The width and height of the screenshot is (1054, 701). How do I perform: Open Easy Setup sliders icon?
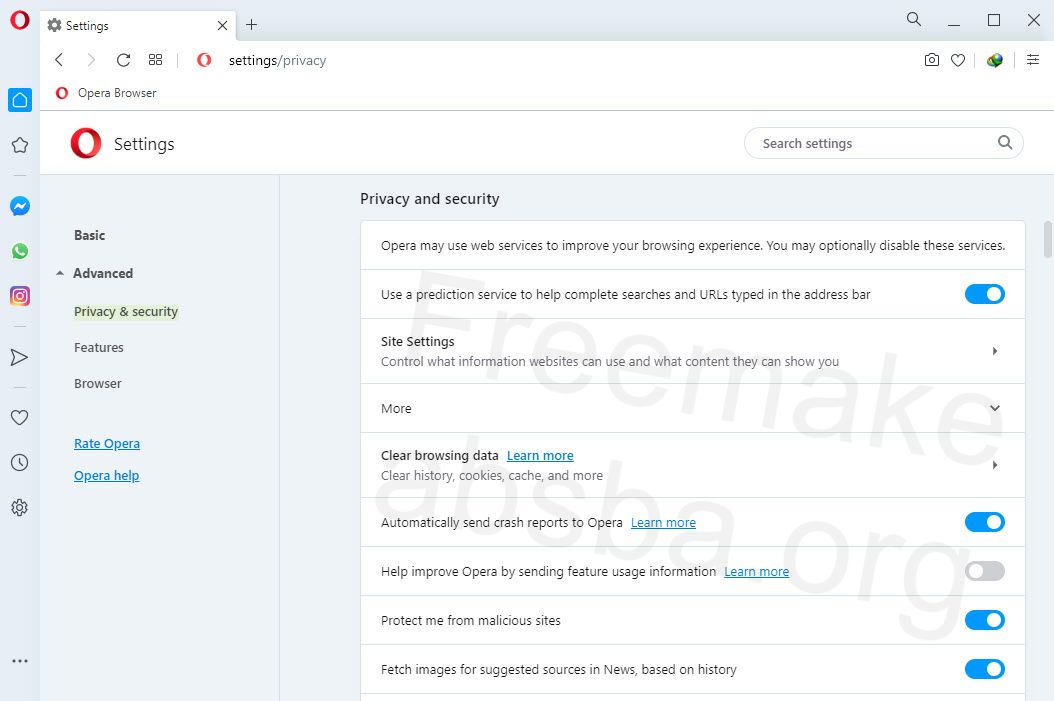coord(1033,60)
